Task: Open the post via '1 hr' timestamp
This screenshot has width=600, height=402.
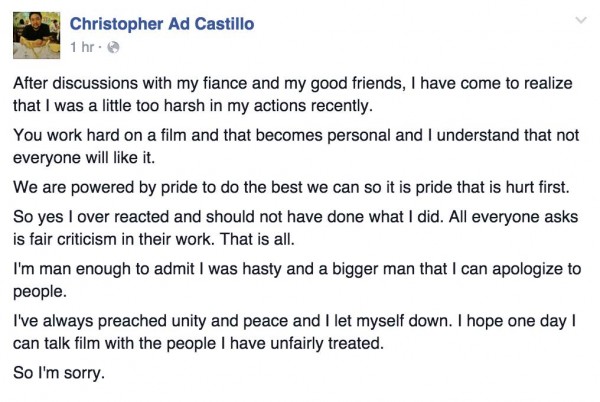Action: pos(82,47)
